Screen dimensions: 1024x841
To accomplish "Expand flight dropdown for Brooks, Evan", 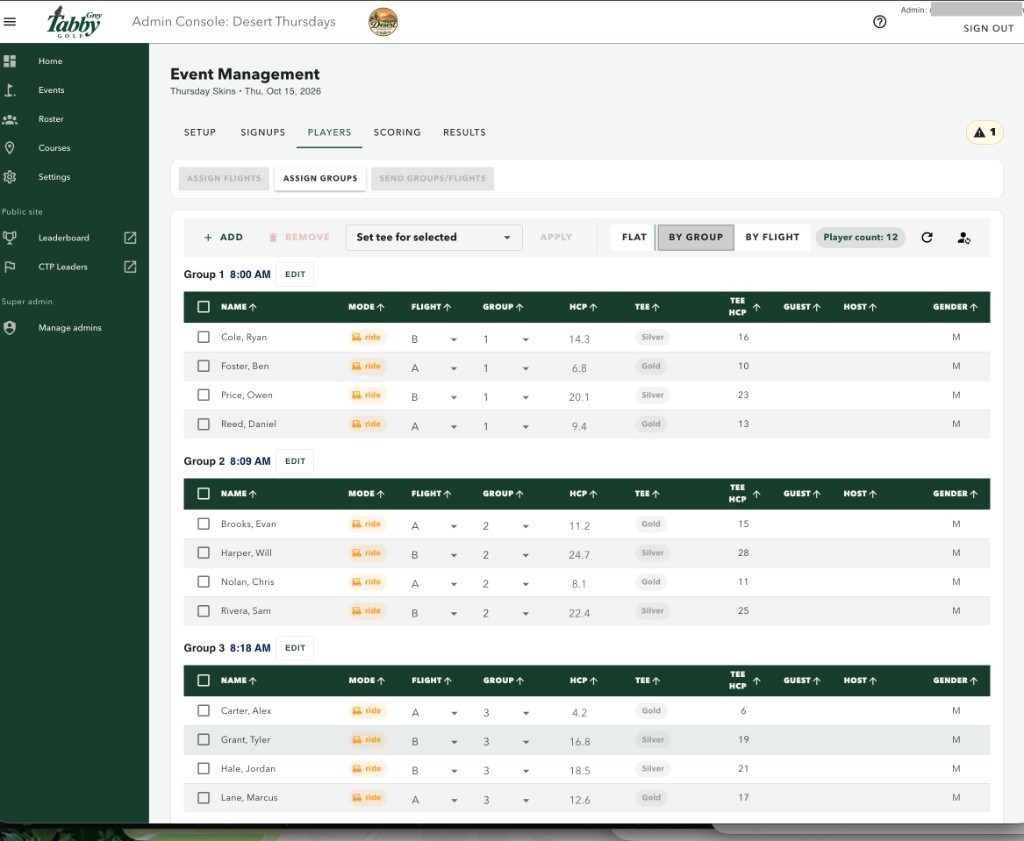I will [434, 526].
